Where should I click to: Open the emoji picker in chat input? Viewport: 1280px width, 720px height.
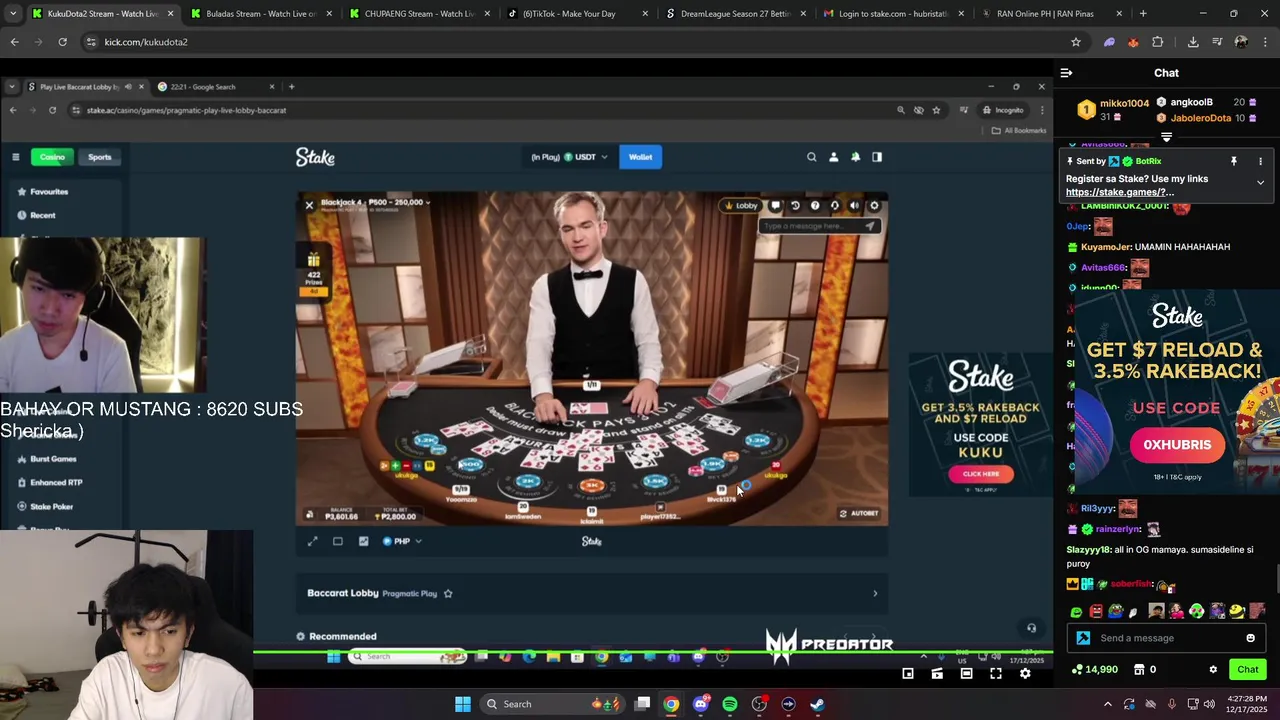click(x=1250, y=638)
